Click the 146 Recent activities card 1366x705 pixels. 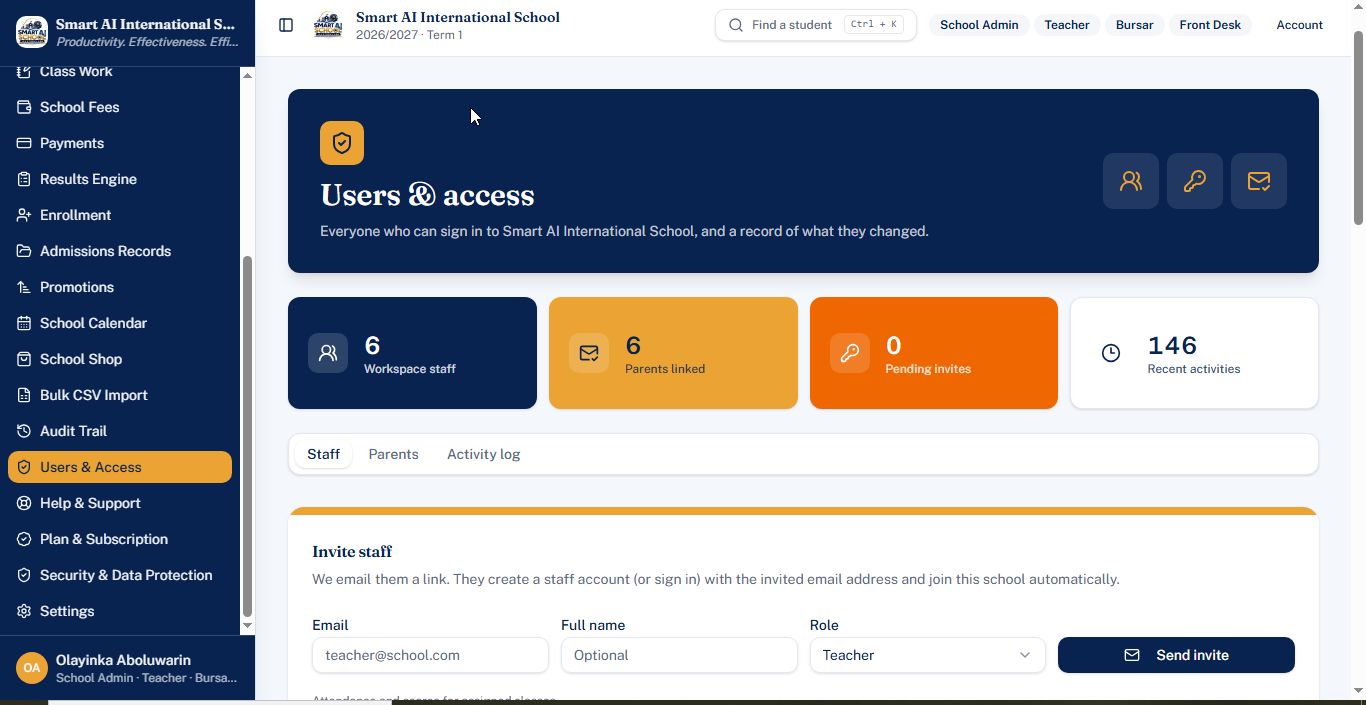click(x=1194, y=353)
